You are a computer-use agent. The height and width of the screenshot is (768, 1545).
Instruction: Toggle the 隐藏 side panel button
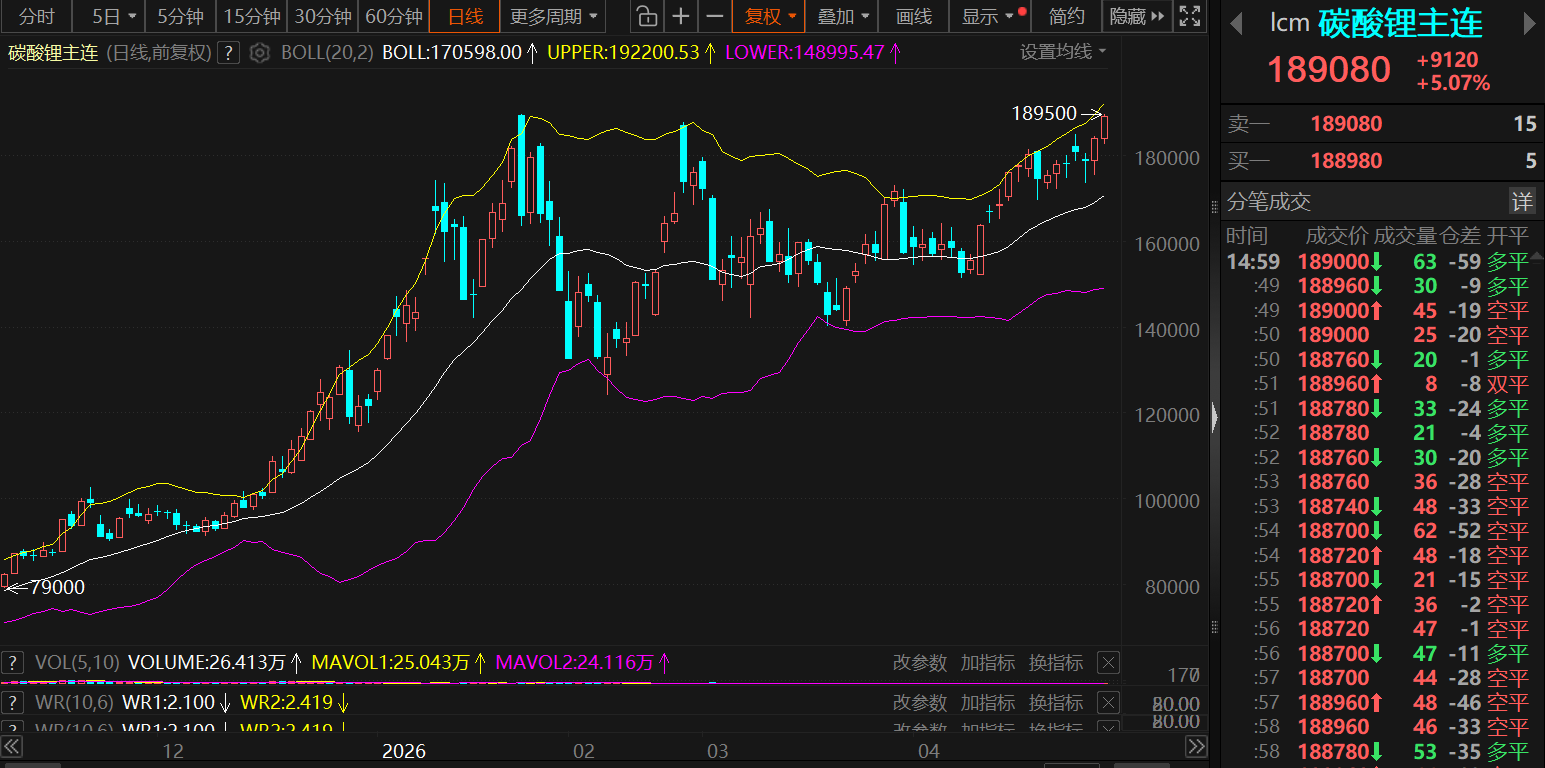point(1137,16)
